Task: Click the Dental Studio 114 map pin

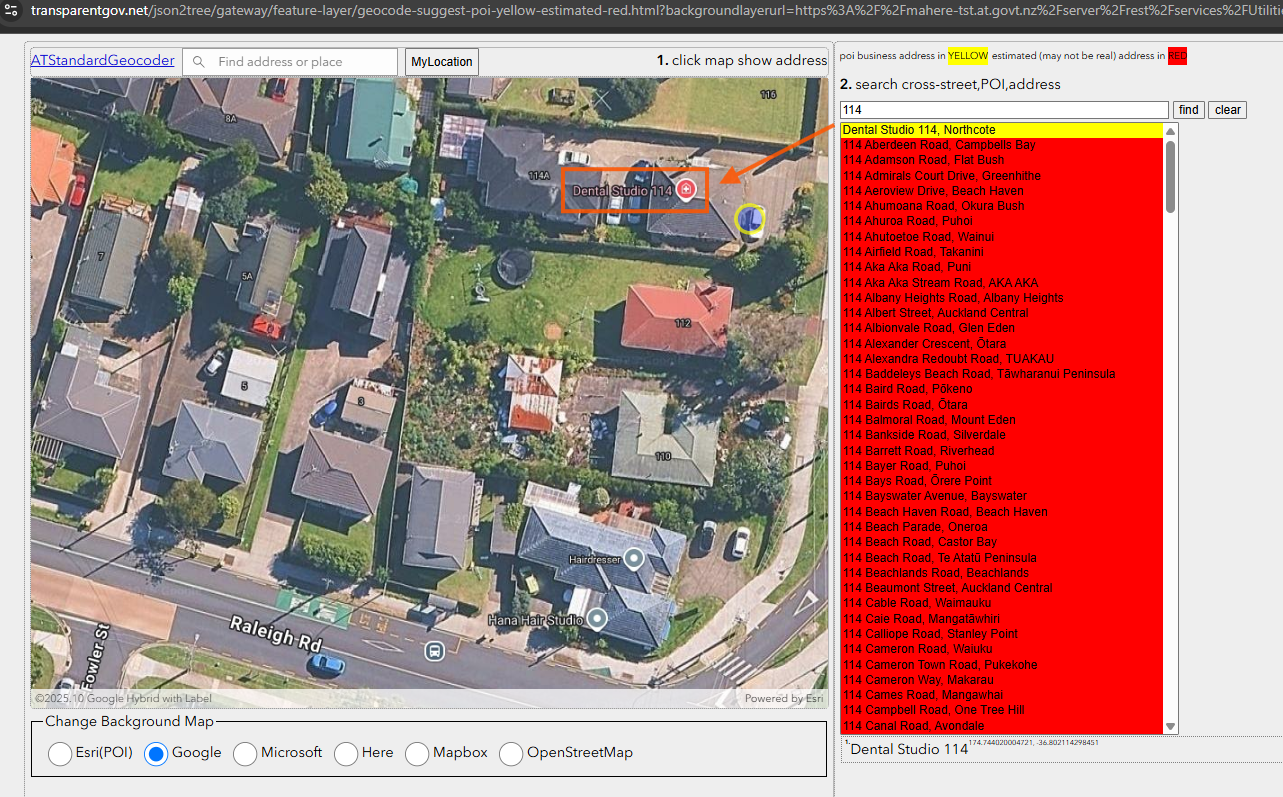Action: (x=686, y=190)
